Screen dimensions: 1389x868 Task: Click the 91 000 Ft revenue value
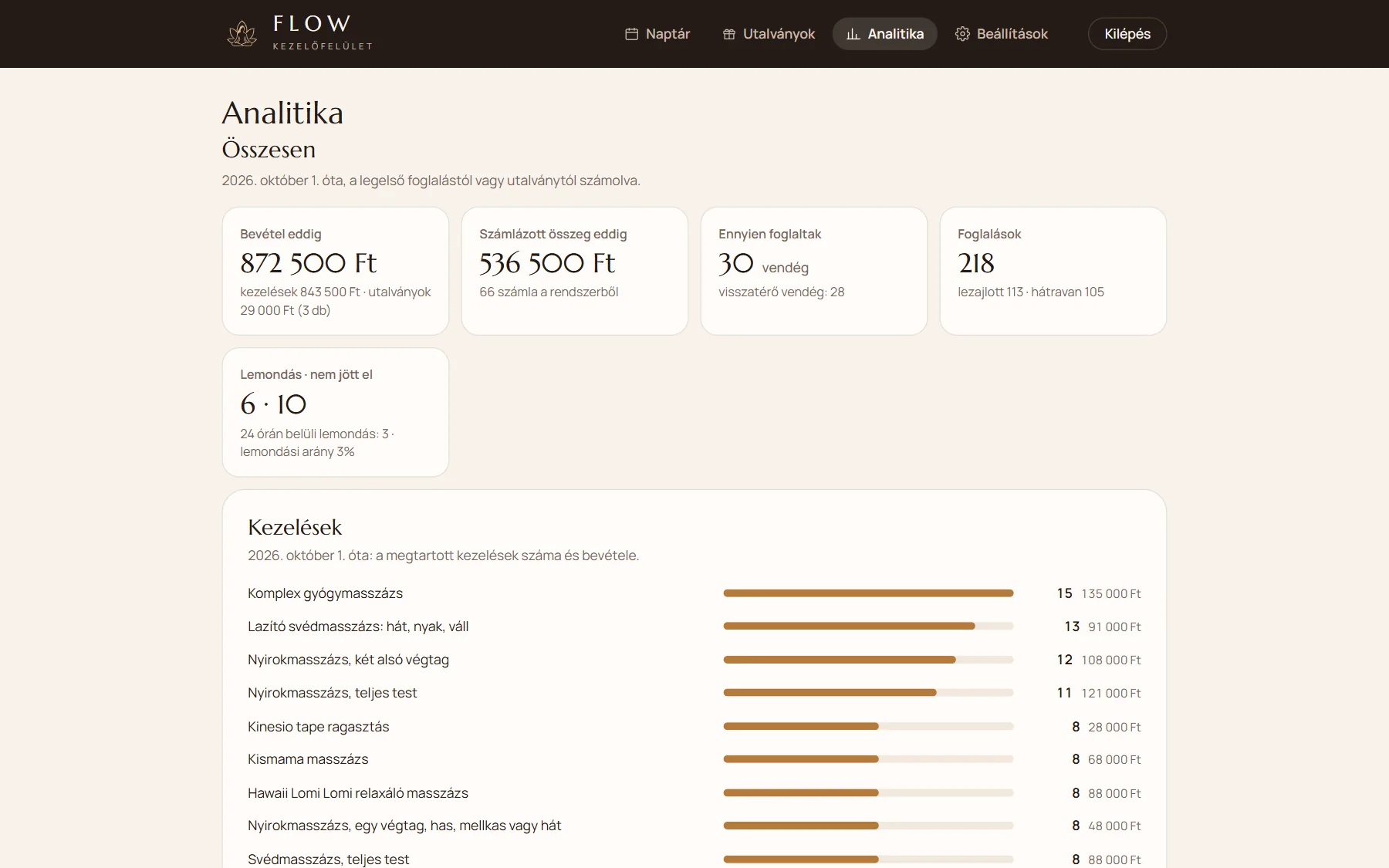pos(1114,627)
